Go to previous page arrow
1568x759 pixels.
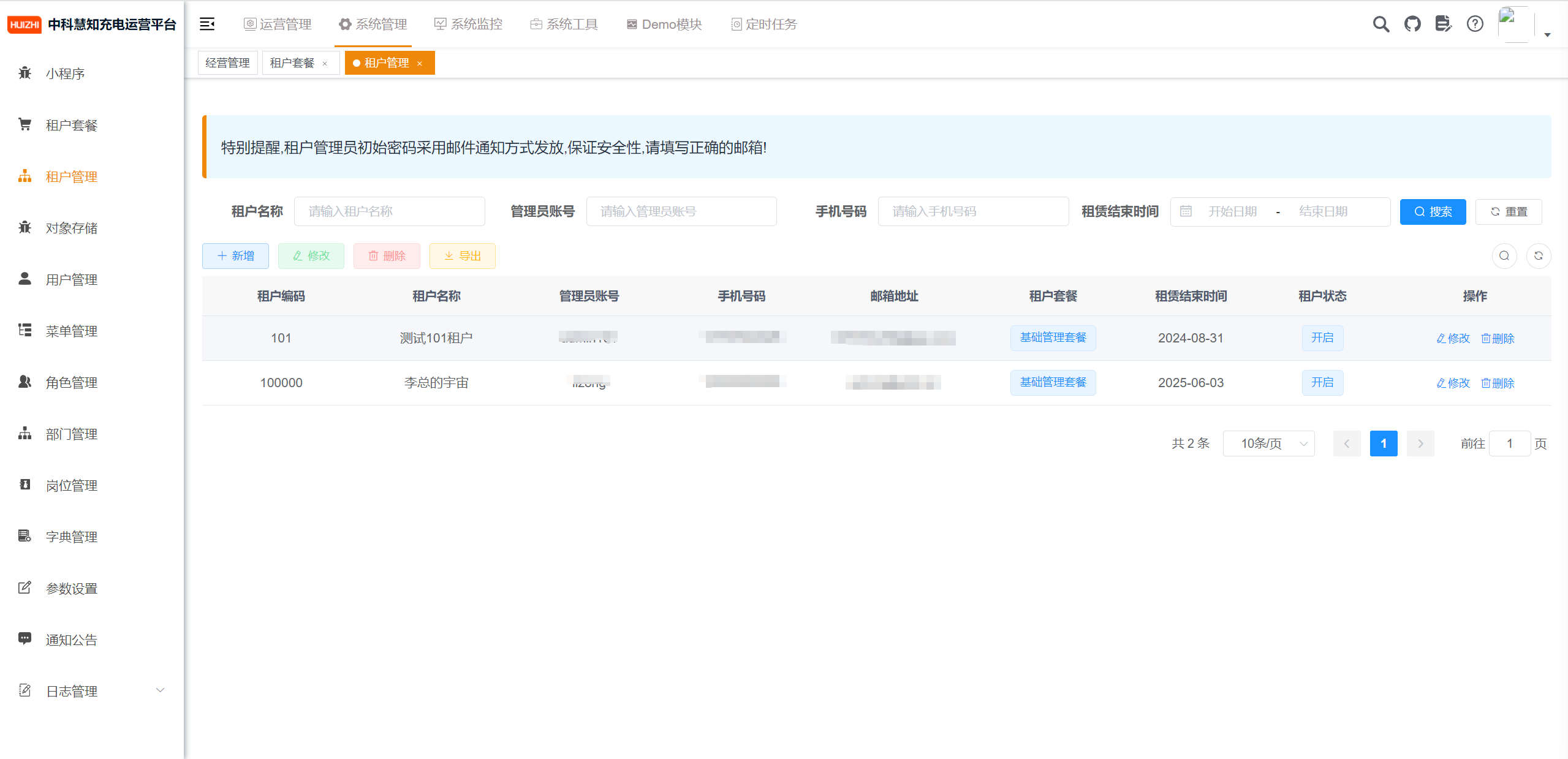pos(1347,444)
